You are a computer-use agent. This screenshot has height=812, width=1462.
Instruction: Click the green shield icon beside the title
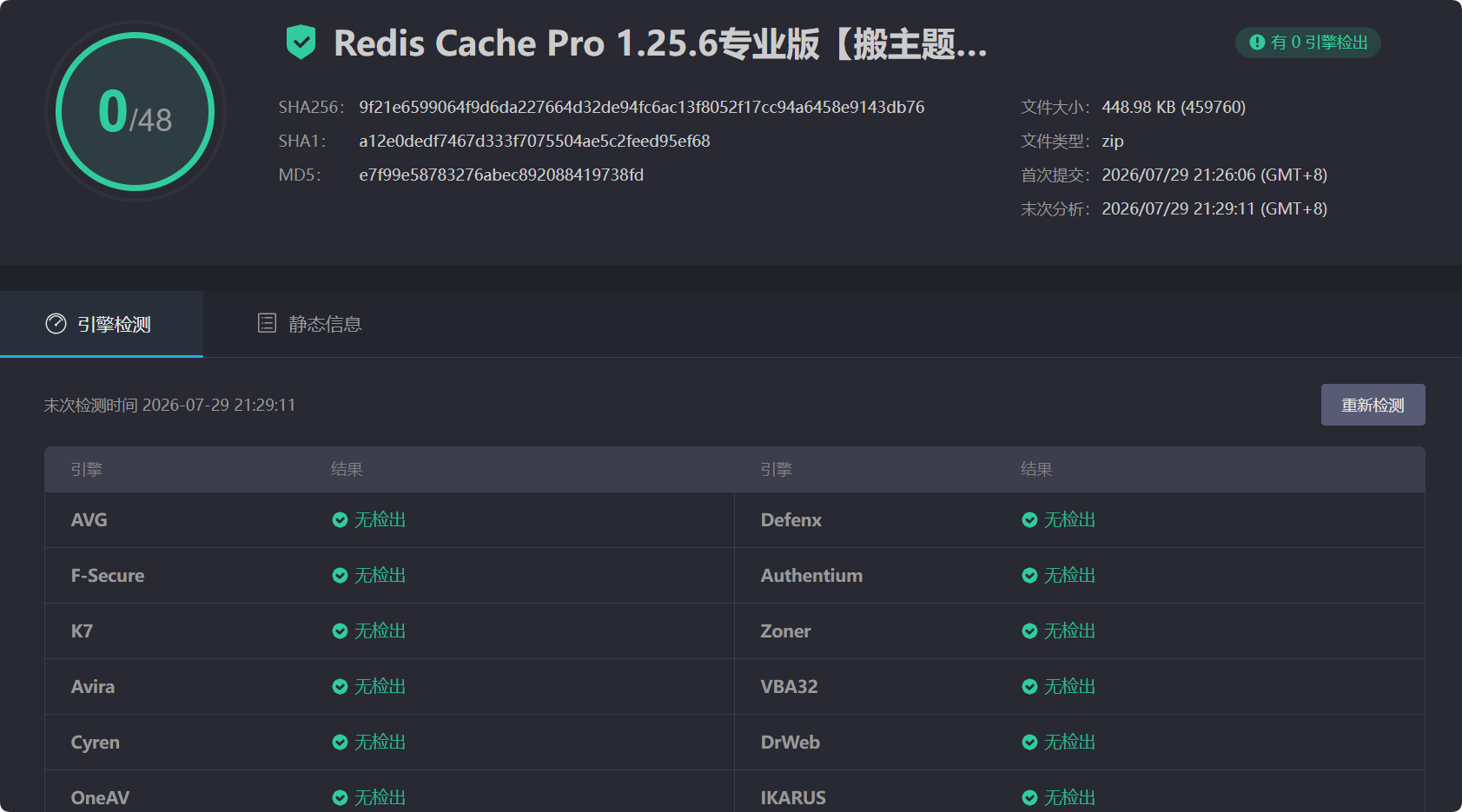(x=301, y=43)
